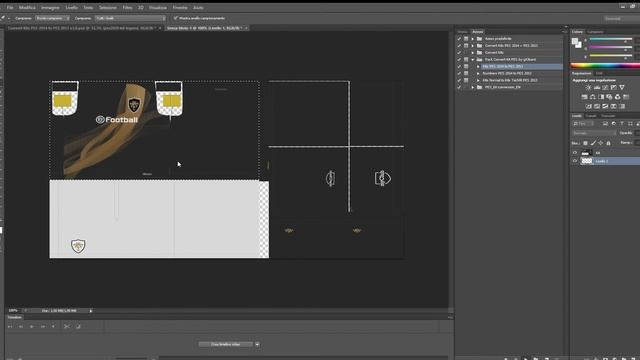Click Play in the Timeline panel

click(31, 327)
